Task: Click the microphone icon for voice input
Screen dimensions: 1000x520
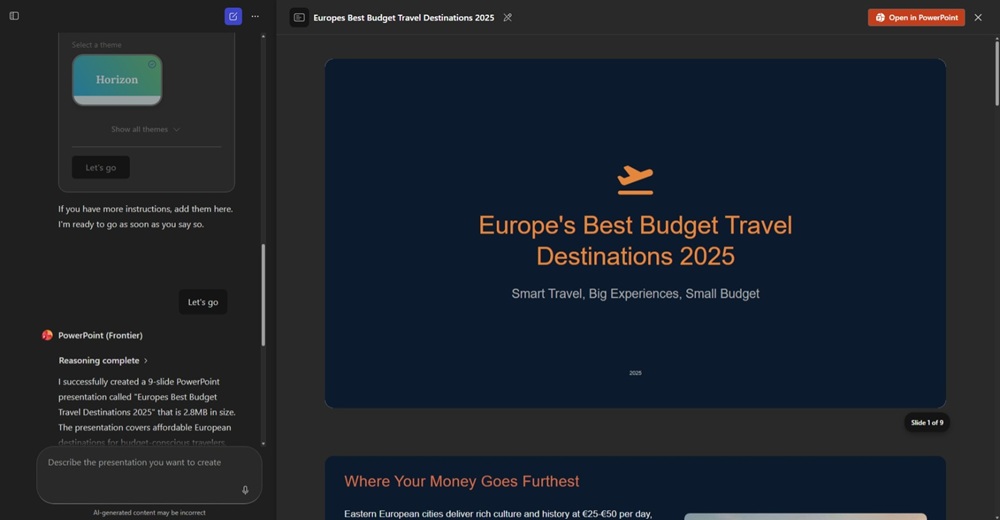Action: click(x=245, y=490)
